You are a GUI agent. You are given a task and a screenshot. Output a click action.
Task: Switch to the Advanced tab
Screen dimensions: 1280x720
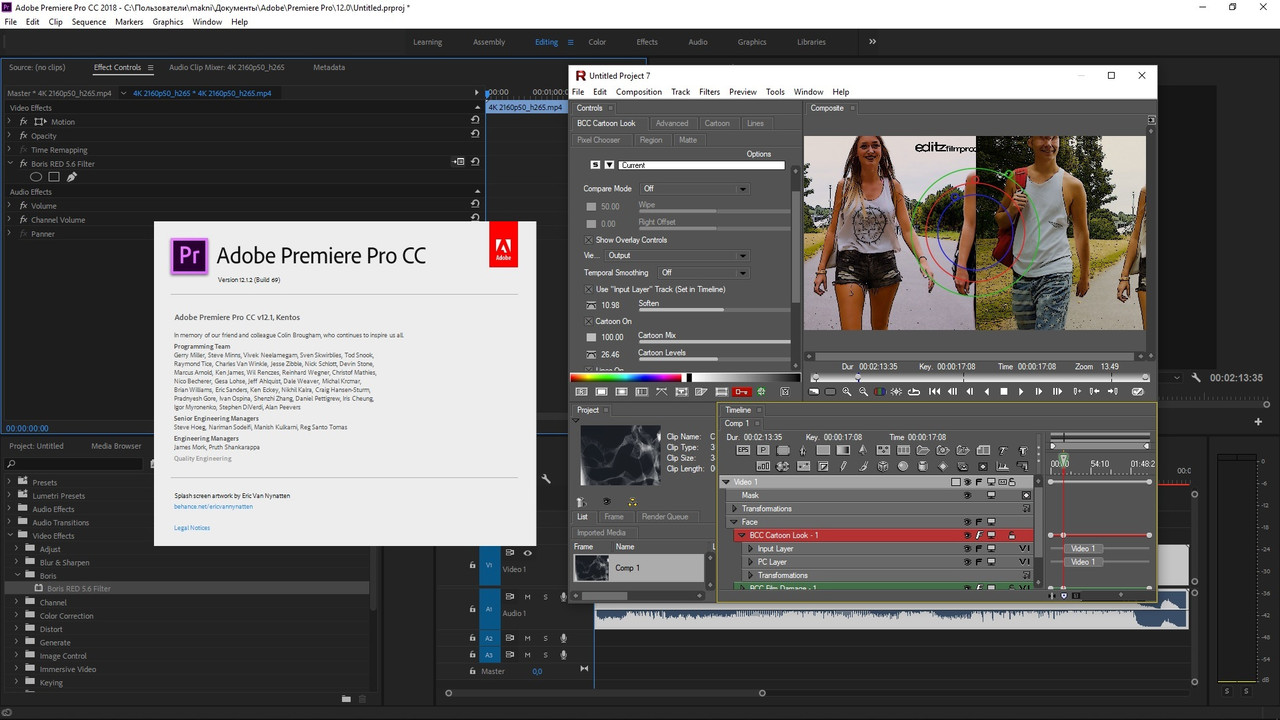pos(672,123)
